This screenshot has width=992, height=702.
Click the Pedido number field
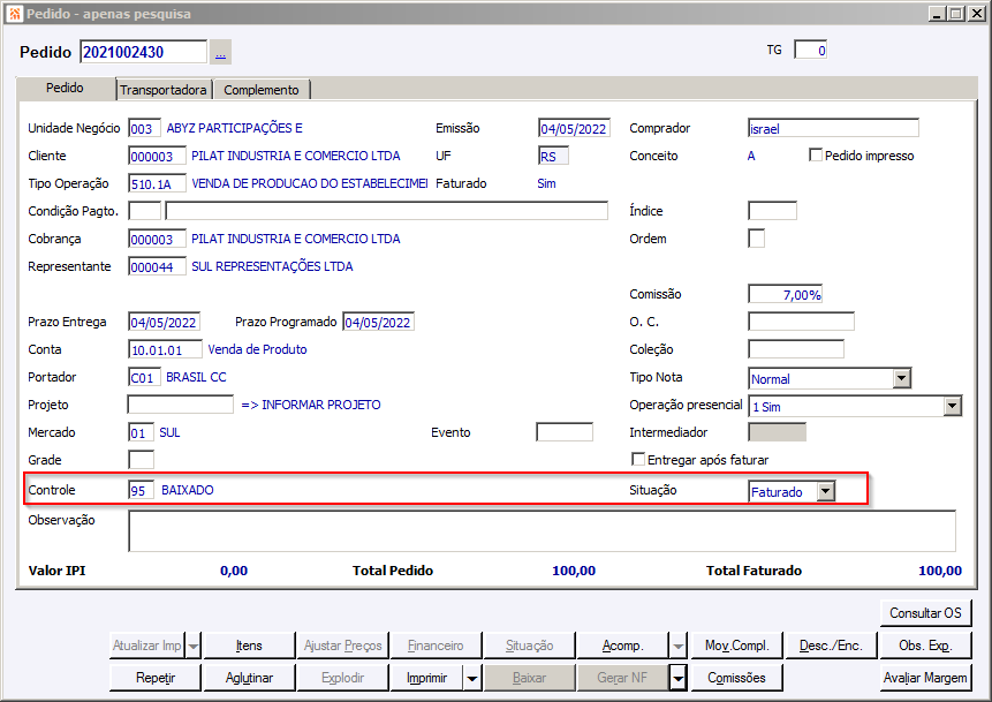point(144,52)
